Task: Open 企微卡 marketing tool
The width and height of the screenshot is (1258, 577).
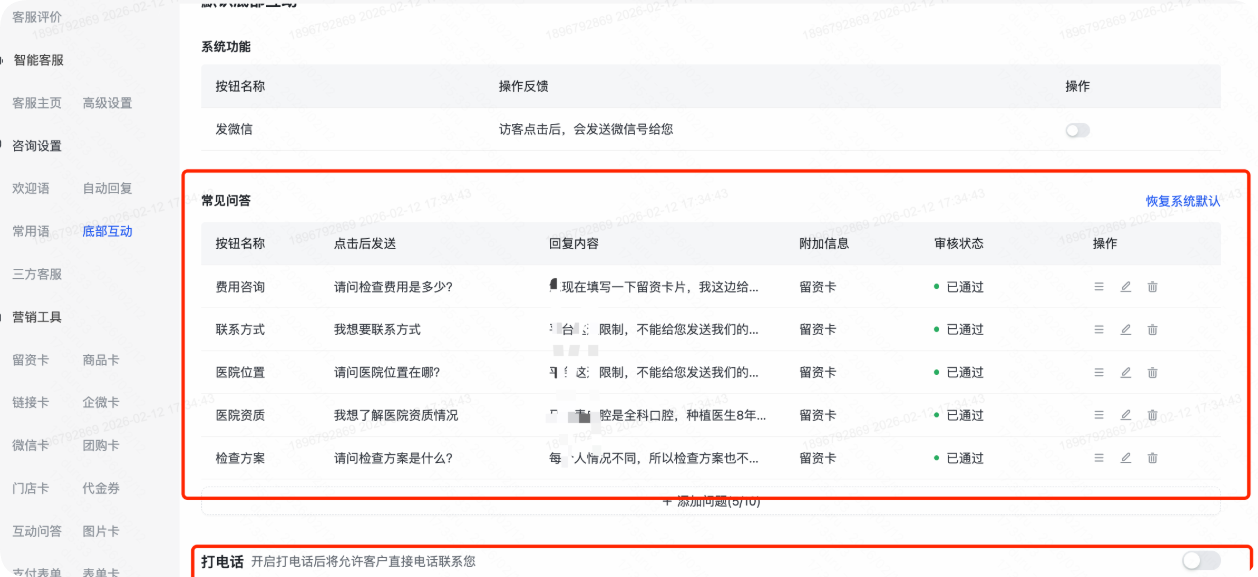Action: [101, 402]
